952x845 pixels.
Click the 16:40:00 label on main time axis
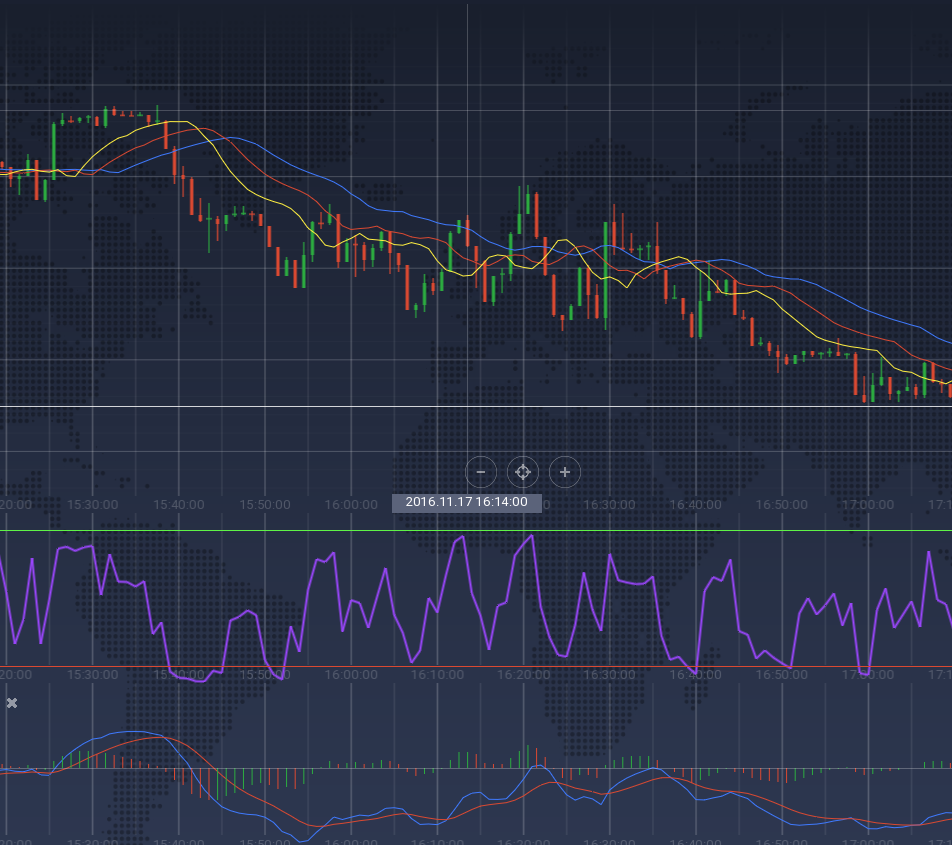(696, 505)
